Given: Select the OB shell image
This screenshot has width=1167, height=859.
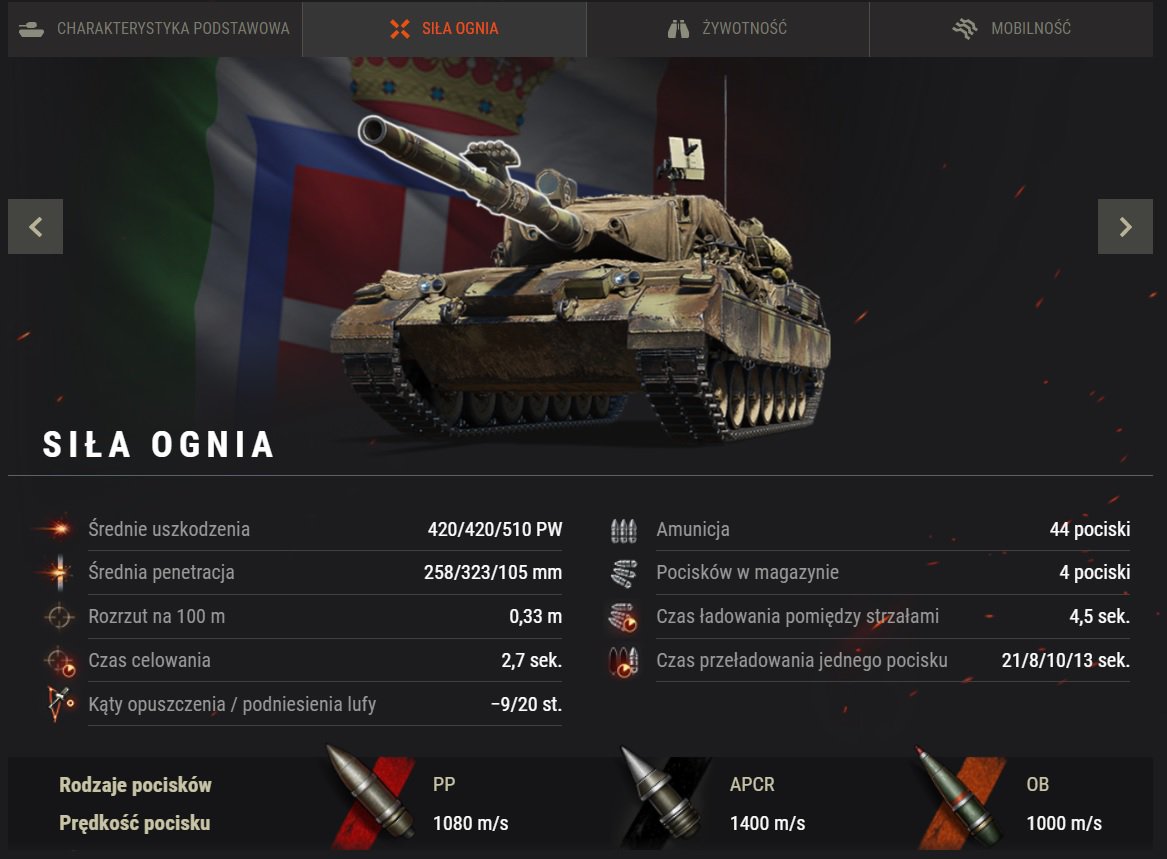Looking at the screenshot, I should (x=960, y=795).
